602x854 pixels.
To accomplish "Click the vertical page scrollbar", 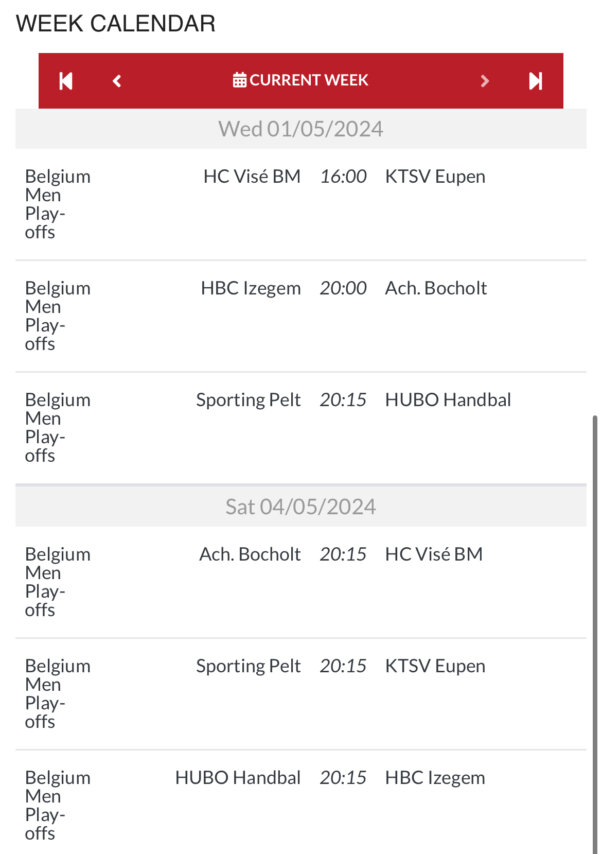I will (x=595, y=600).
